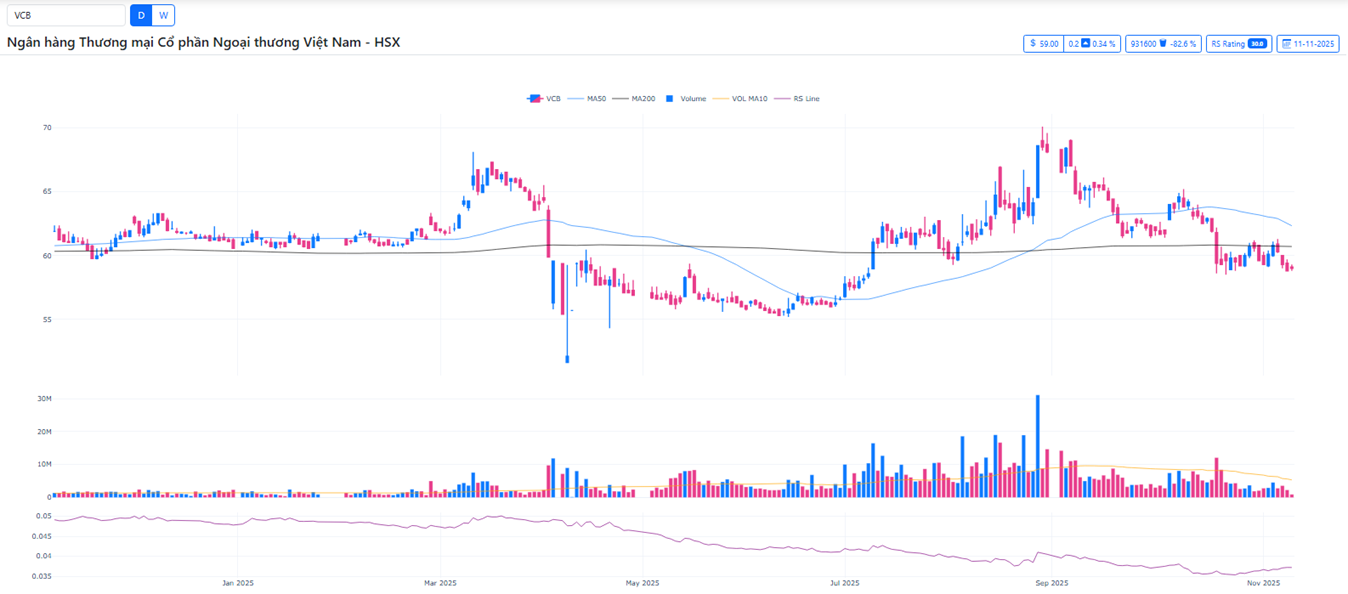Switch chart to Weekly timeframe (W)
This screenshot has height=594, width=1348.
[163, 16]
